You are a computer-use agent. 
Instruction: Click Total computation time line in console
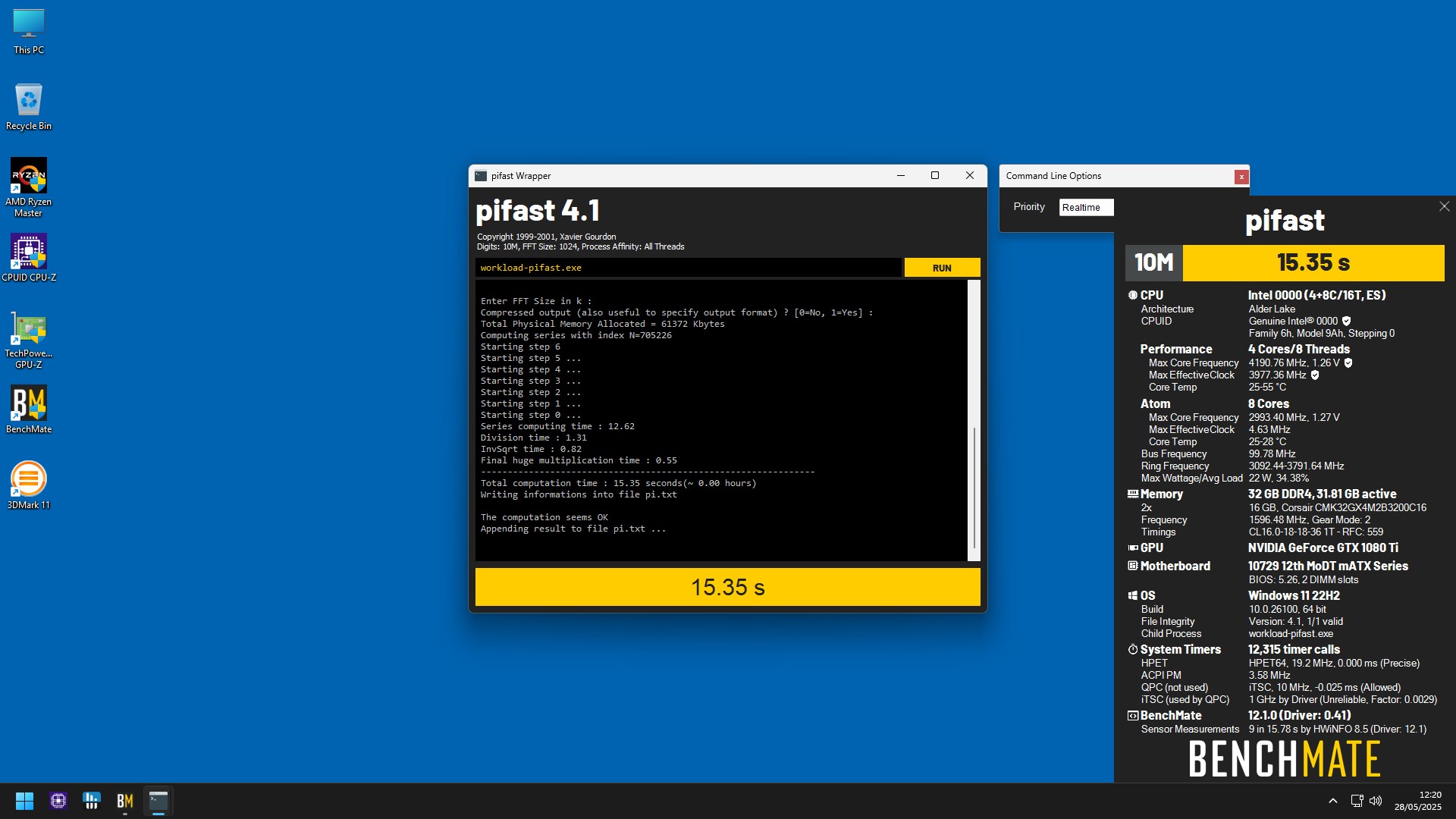(x=618, y=483)
